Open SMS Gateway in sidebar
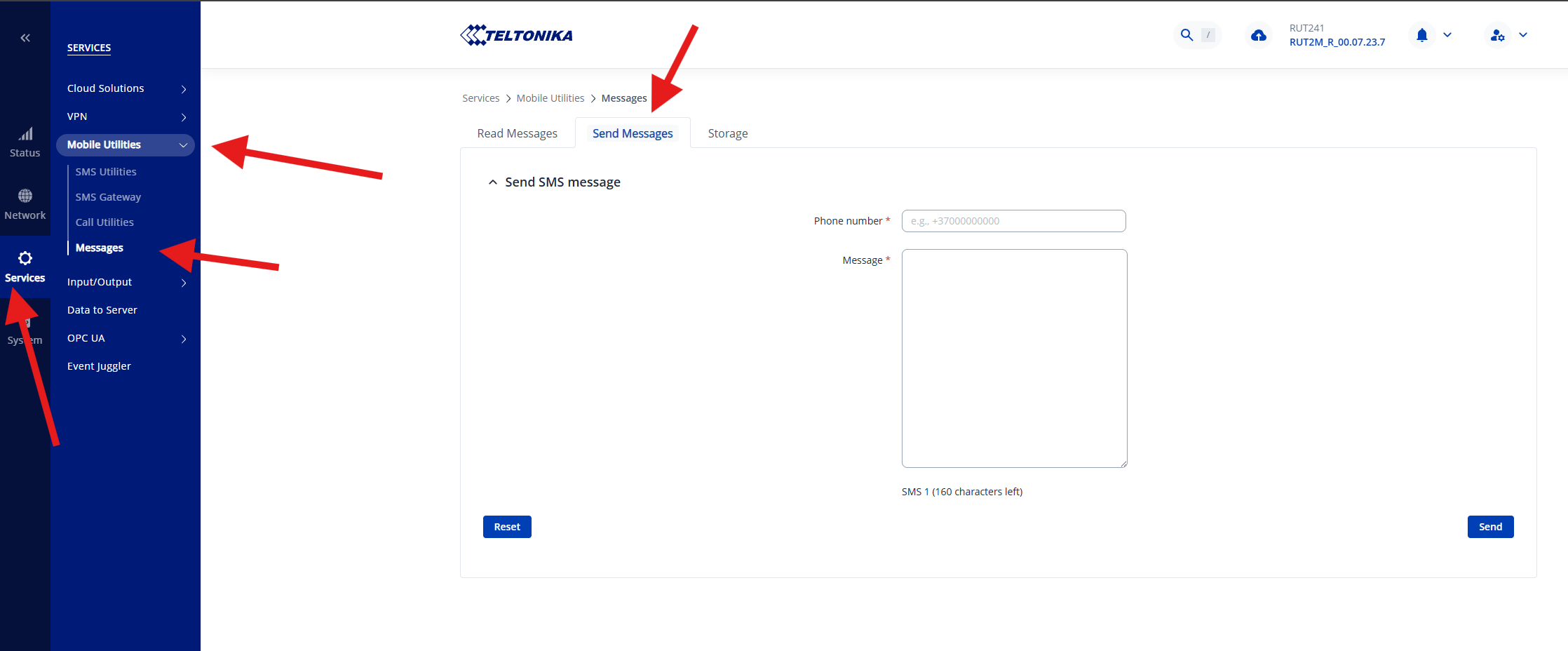This screenshot has width=1568, height=651. pyautogui.click(x=108, y=197)
